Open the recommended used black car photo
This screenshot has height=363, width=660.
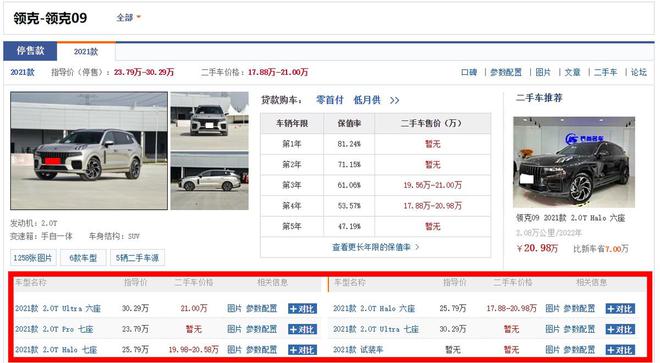(x=574, y=162)
